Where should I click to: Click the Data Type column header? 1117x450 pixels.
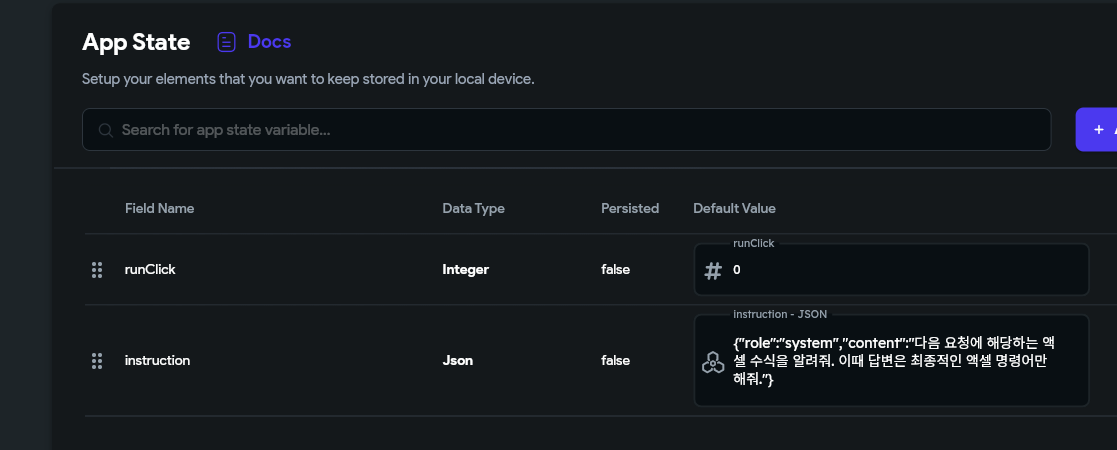coord(473,209)
